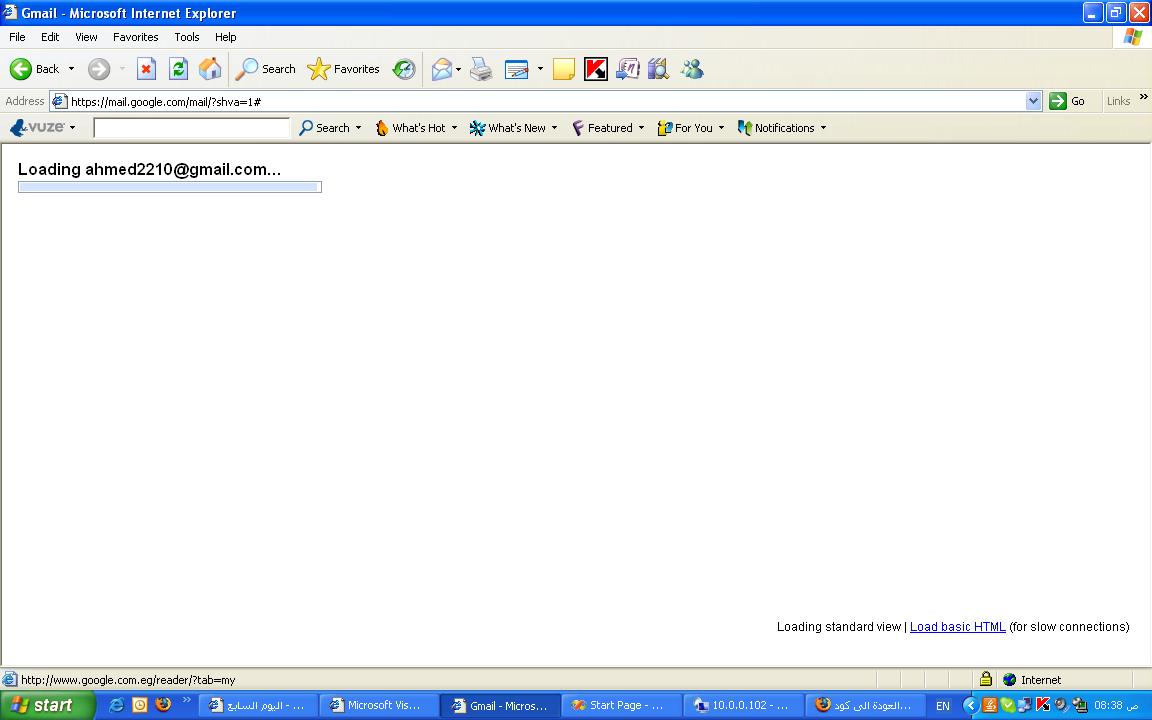This screenshot has height=720, width=1152.
Task: Click the History icon in toolbar
Action: point(403,69)
